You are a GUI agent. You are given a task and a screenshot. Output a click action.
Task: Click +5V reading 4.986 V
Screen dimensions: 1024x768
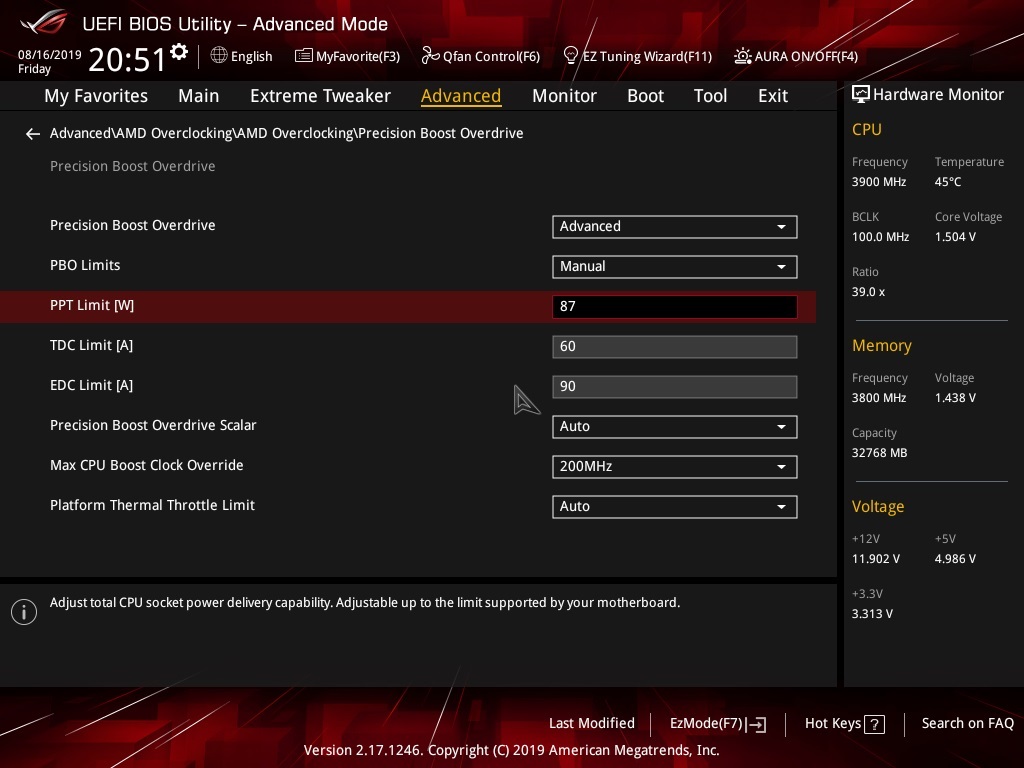pos(955,559)
